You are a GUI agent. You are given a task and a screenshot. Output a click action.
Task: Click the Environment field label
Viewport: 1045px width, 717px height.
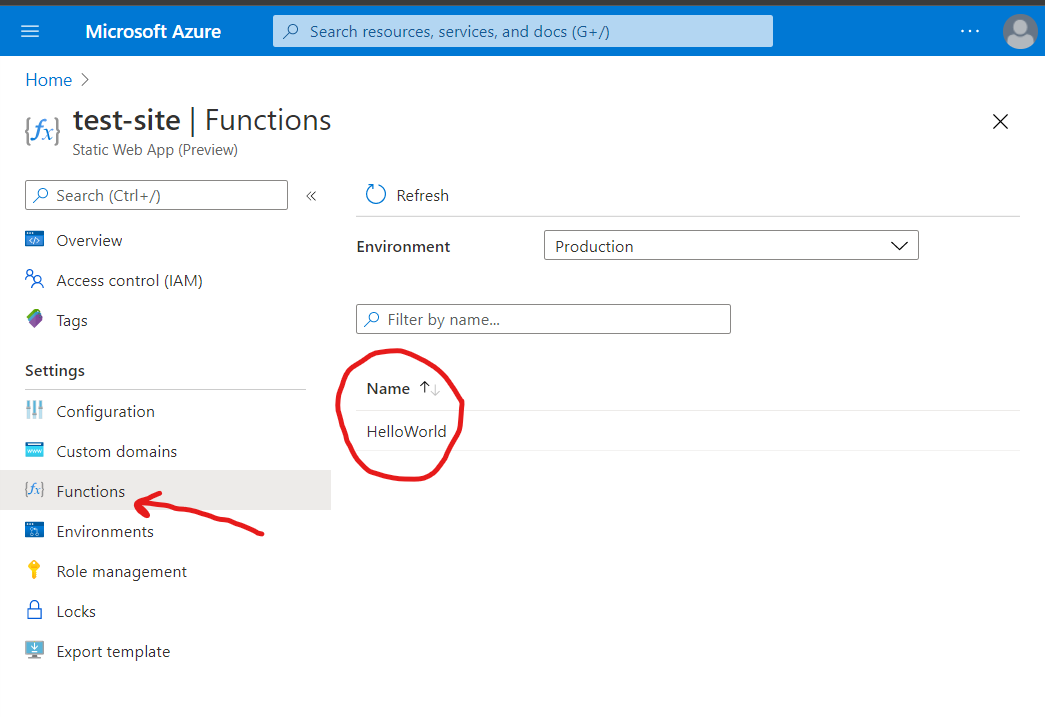coord(403,247)
